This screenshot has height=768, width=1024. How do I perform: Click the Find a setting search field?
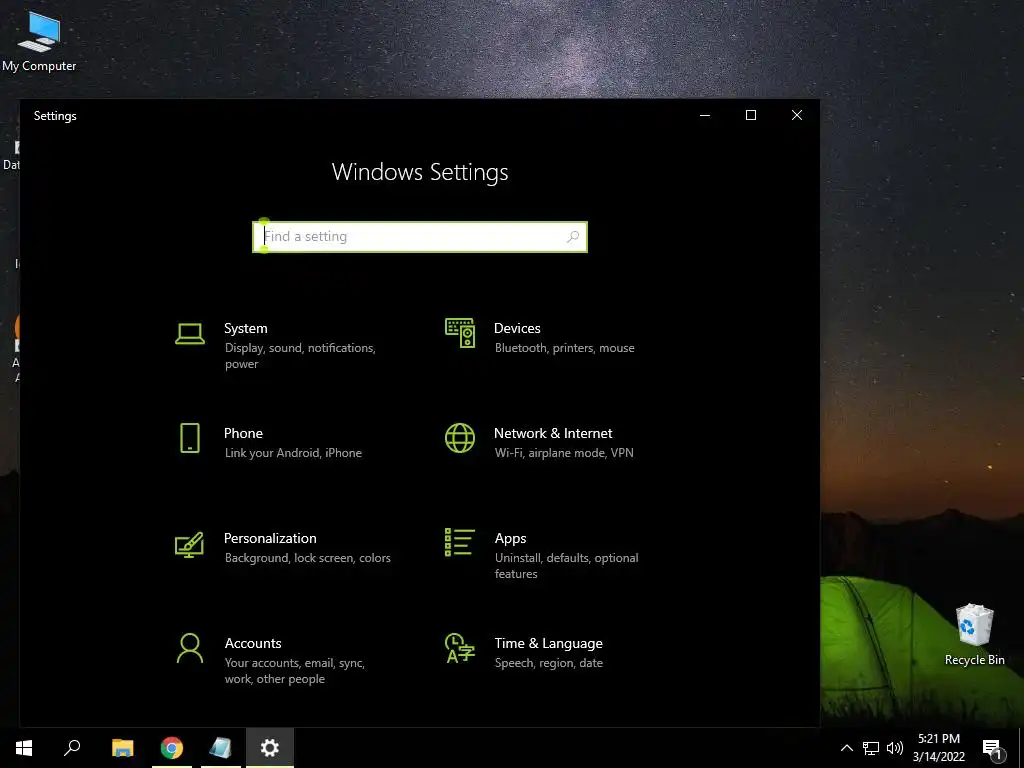point(420,236)
